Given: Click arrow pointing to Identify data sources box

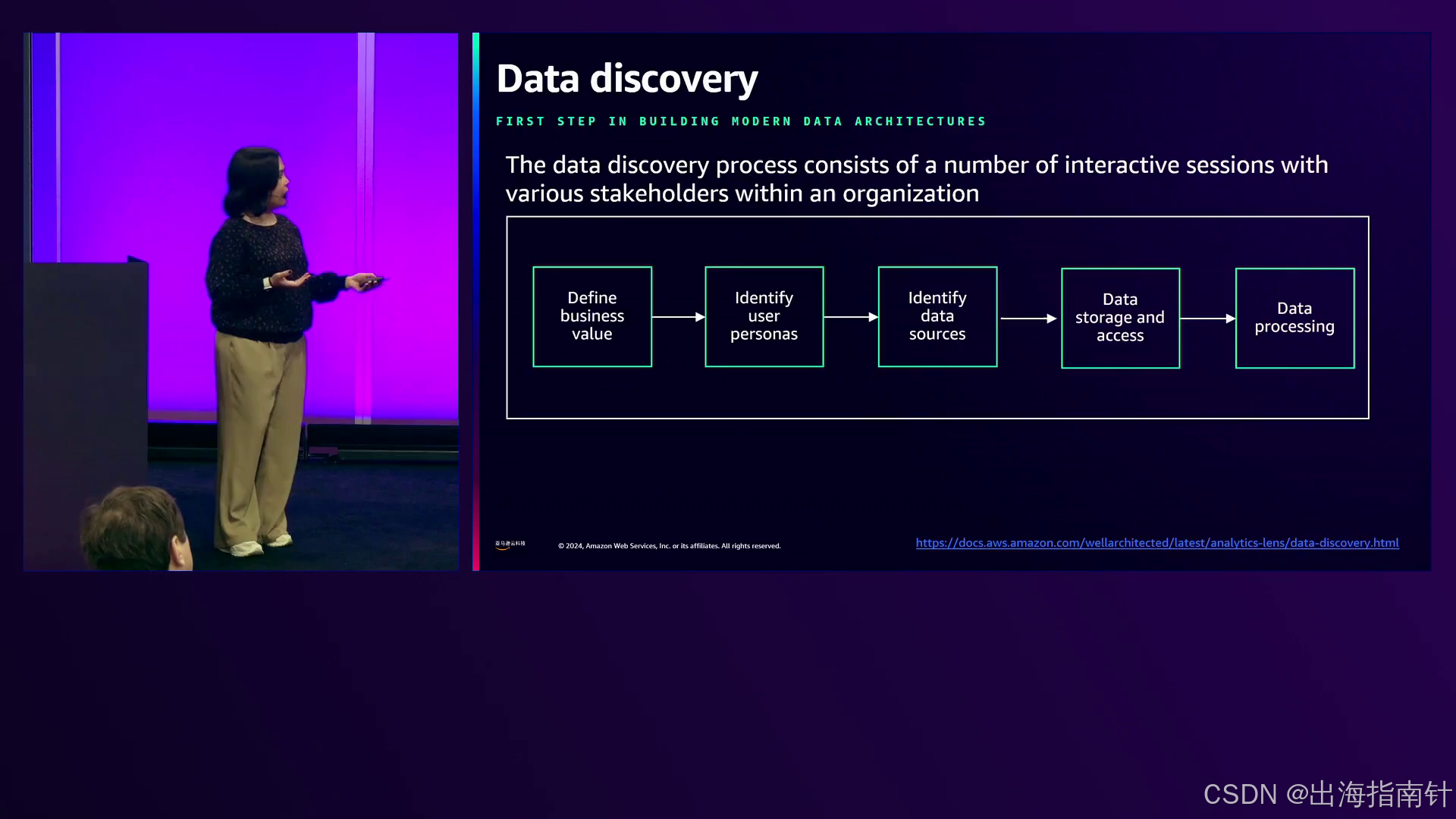Looking at the screenshot, I should 850,317.
